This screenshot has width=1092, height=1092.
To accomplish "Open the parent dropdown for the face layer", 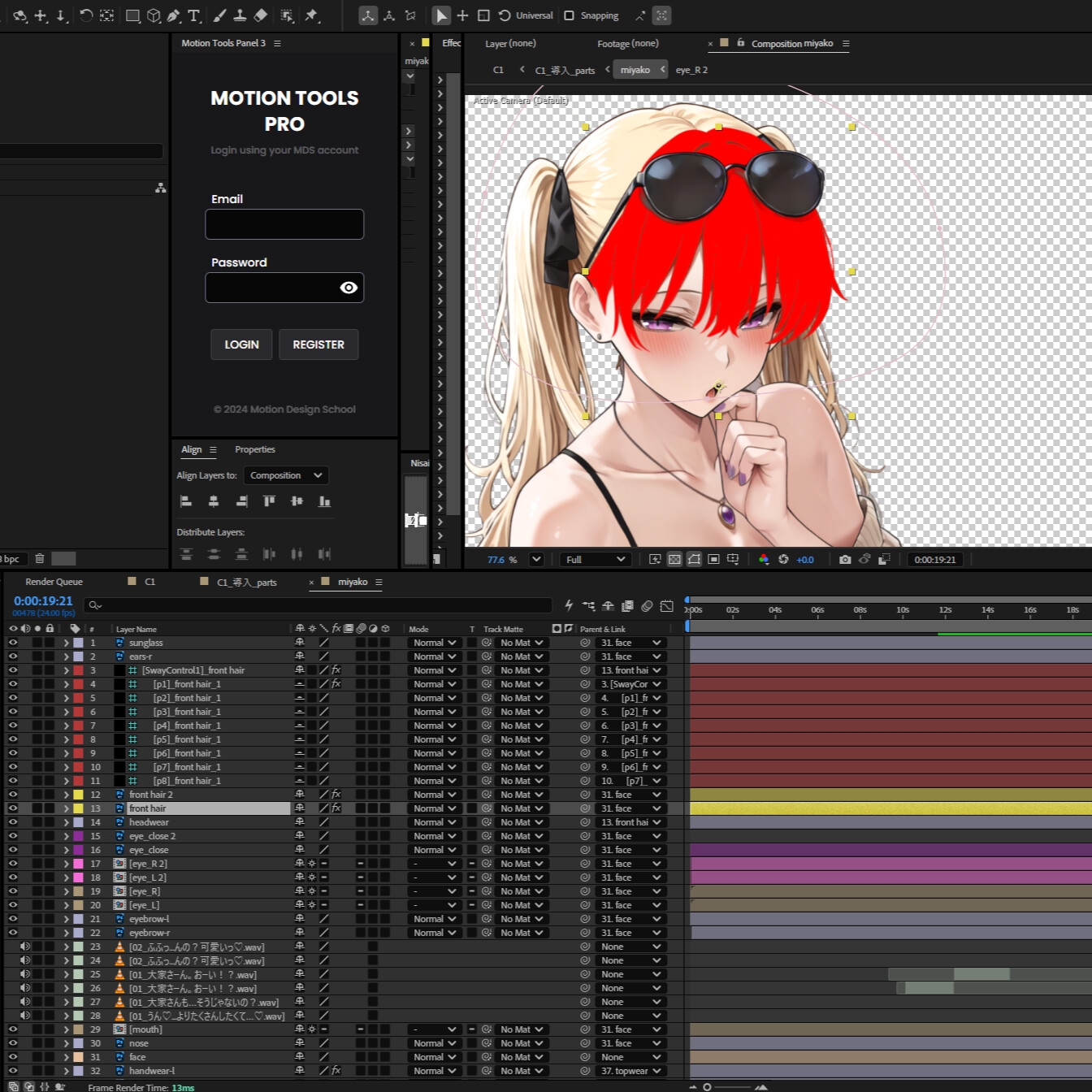I will tap(631, 1057).
